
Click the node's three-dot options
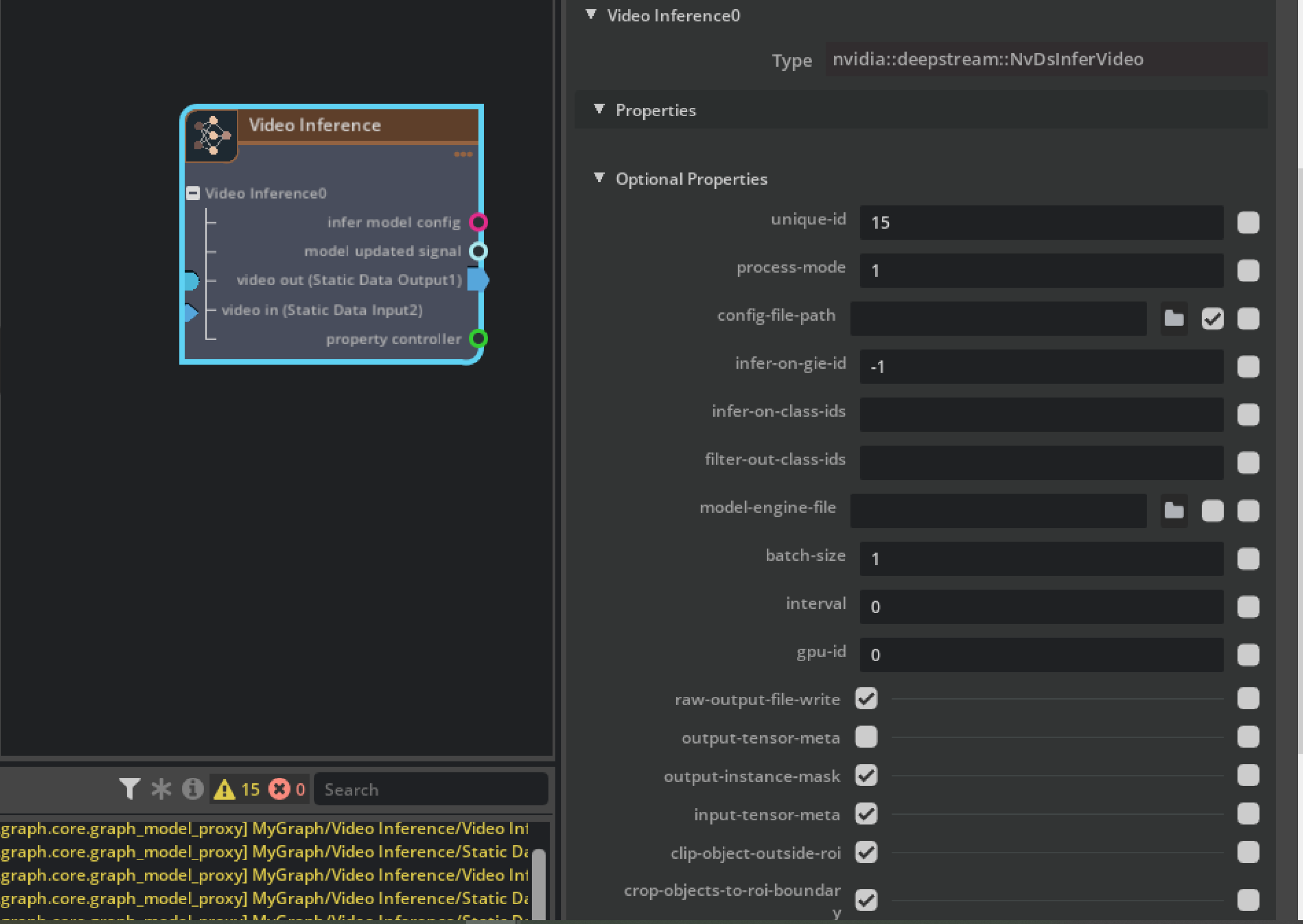pos(463,155)
